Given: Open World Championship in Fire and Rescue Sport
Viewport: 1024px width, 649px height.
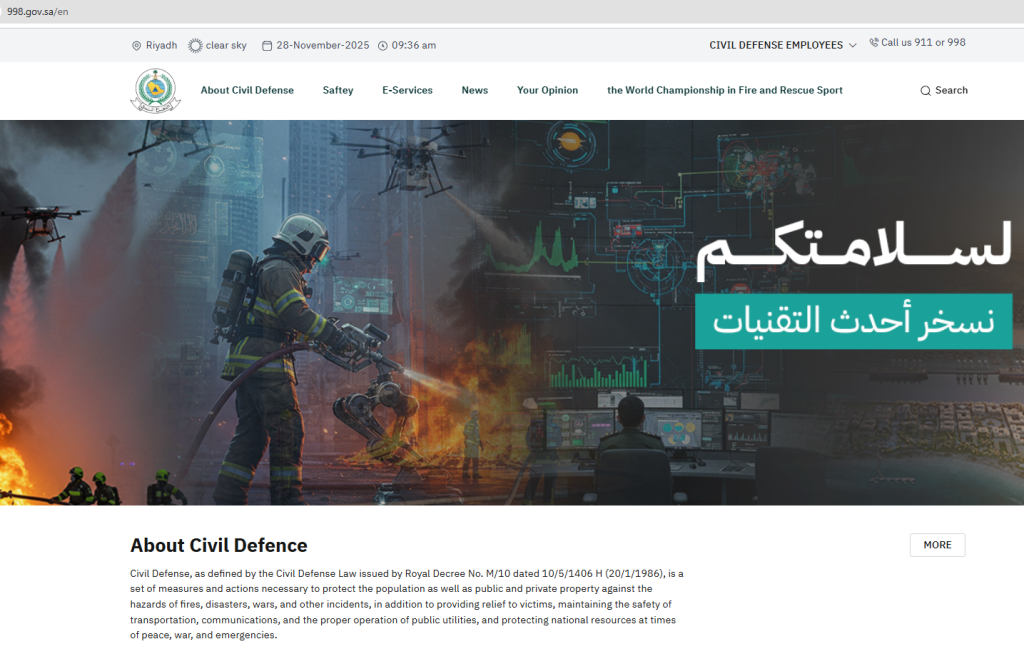Looking at the screenshot, I should [725, 90].
